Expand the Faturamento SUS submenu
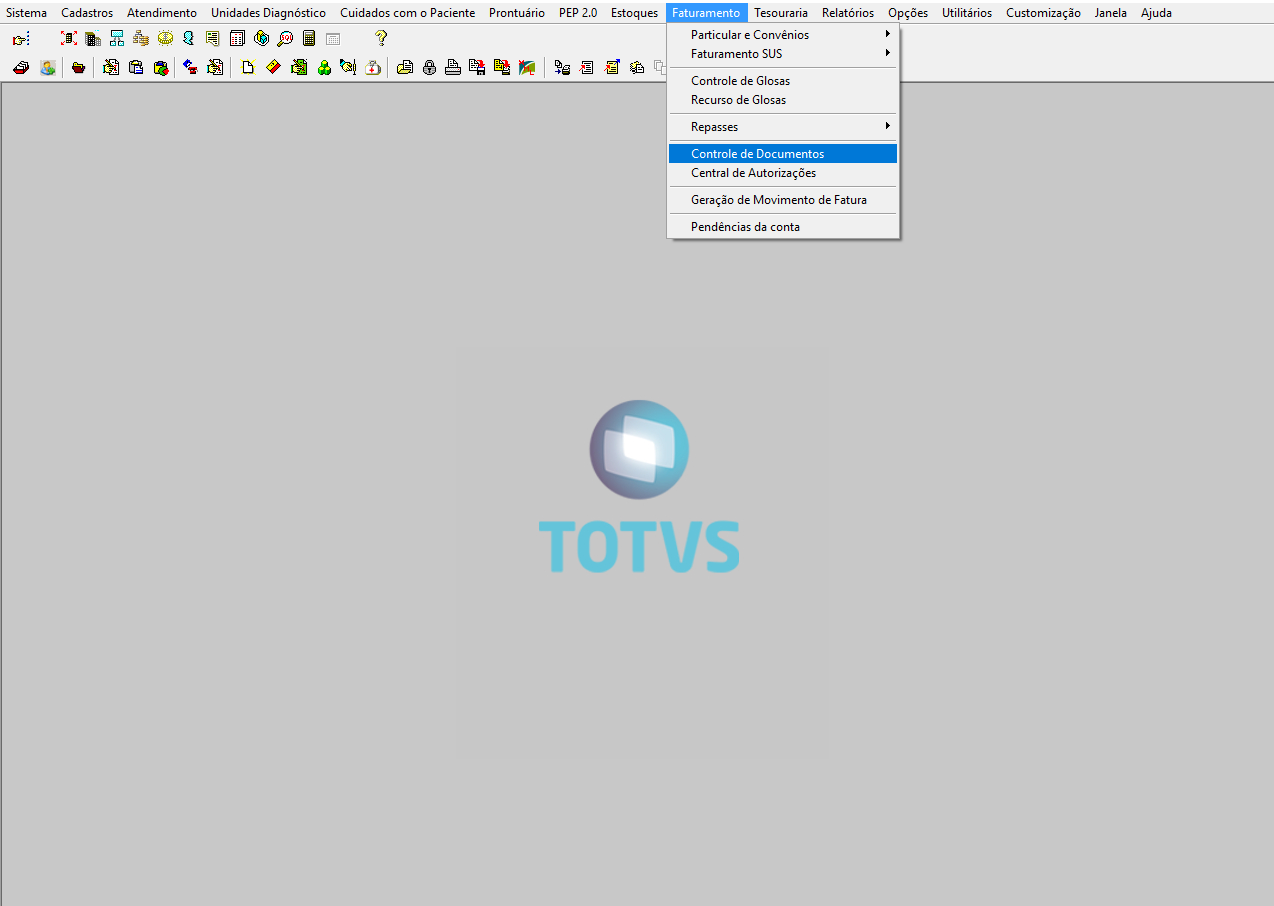The width and height of the screenshot is (1274, 906). pos(783,54)
